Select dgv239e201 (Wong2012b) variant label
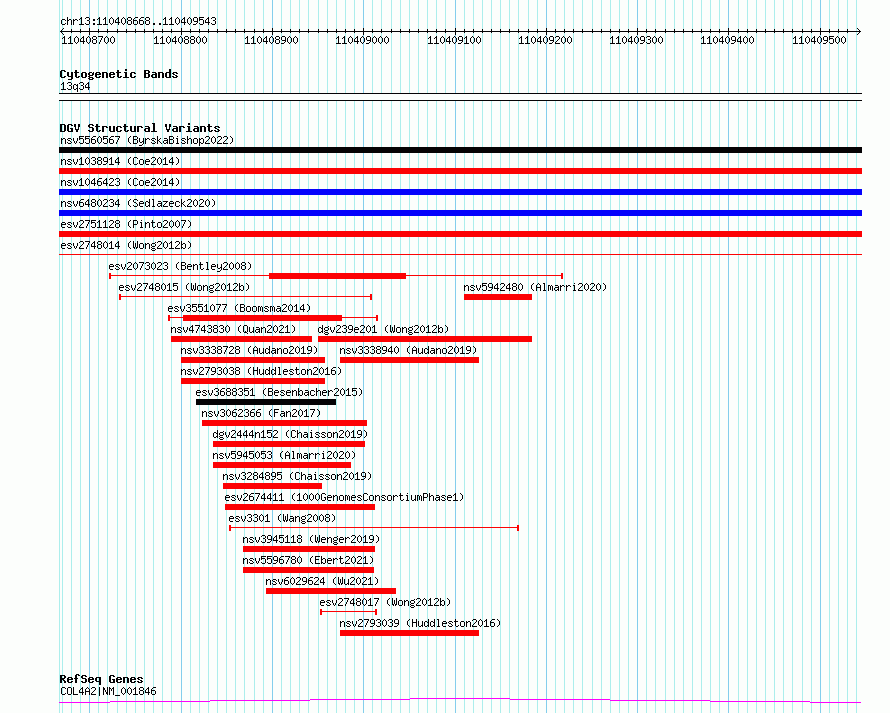This screenshot has width=890, height=713. pos(383,329)
